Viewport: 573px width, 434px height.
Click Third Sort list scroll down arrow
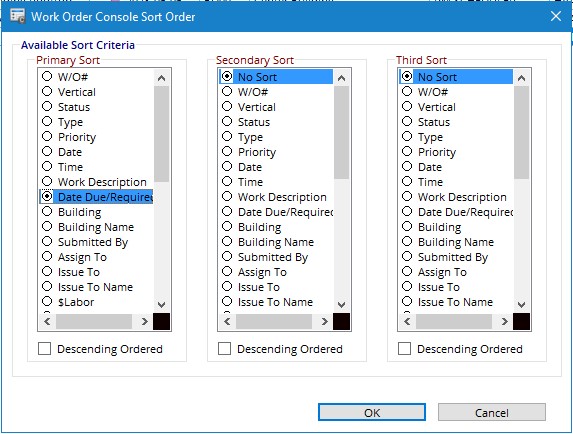(x=521, y=304)
